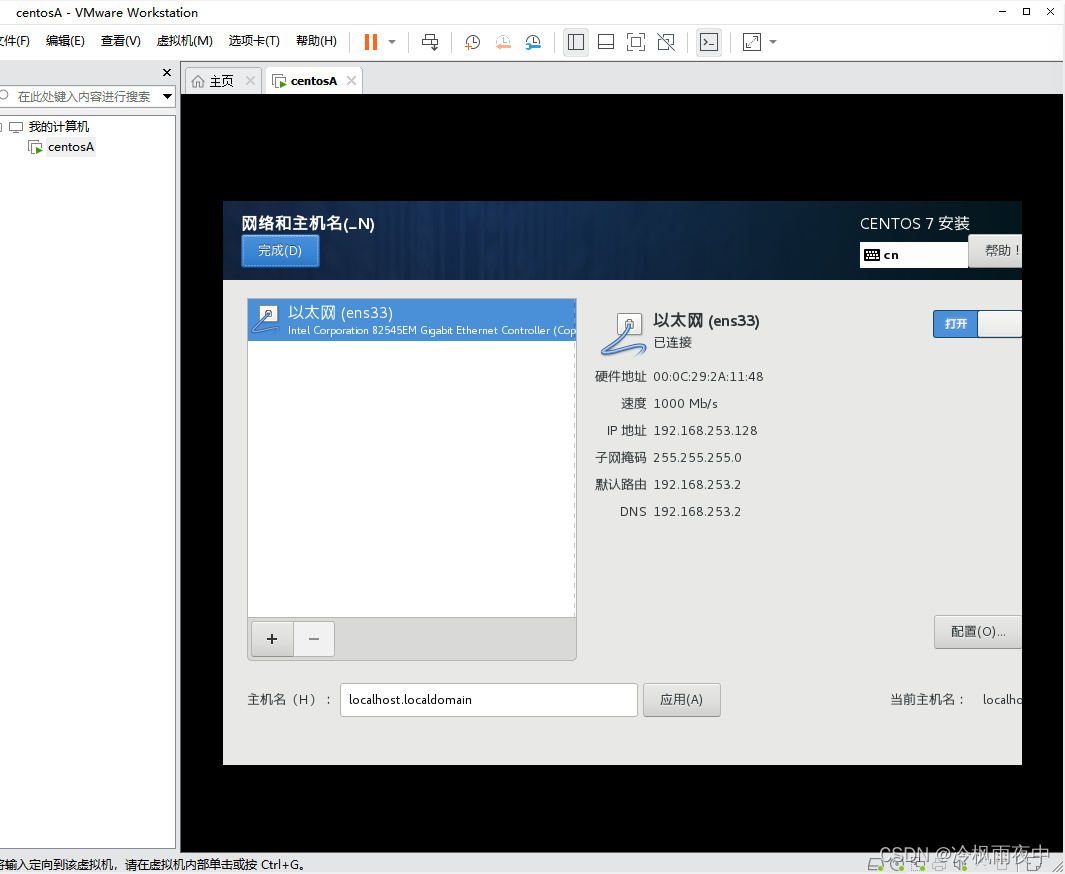
Task: Select centosA in the library tree
Action: (71, 147)
